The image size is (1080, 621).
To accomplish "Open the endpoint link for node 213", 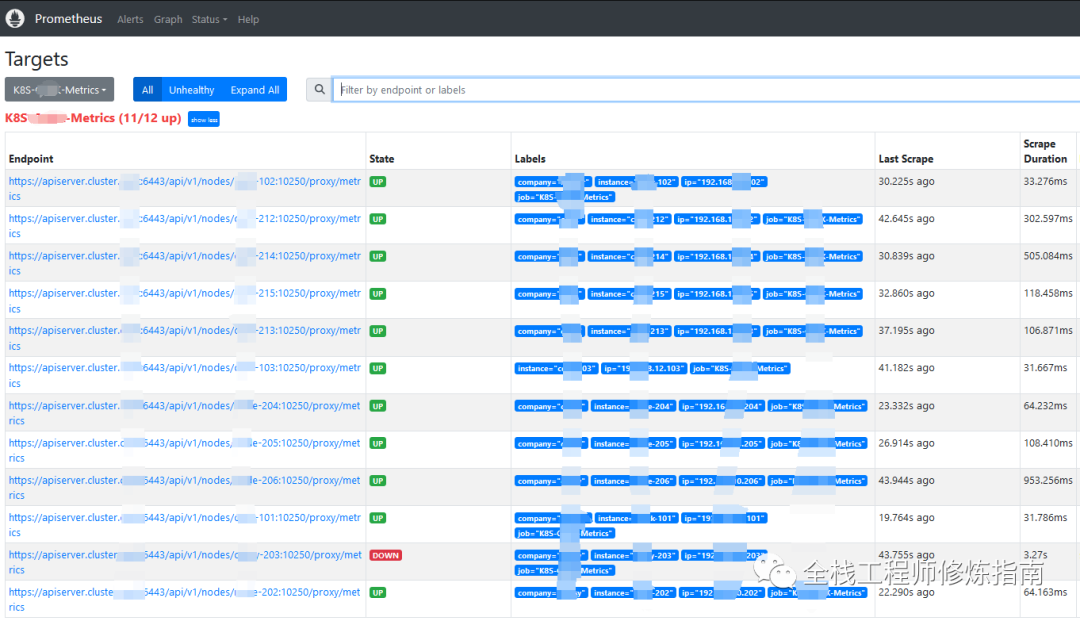I will pos(185,338).
